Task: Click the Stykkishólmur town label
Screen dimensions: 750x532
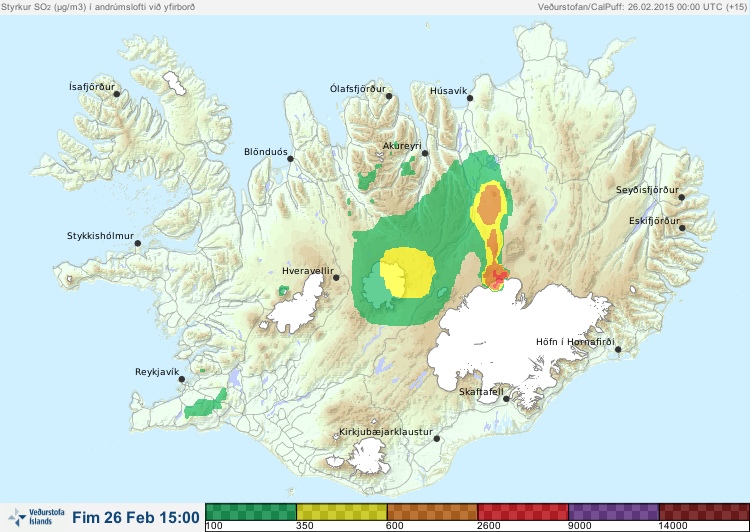Action: pos(100,236)
